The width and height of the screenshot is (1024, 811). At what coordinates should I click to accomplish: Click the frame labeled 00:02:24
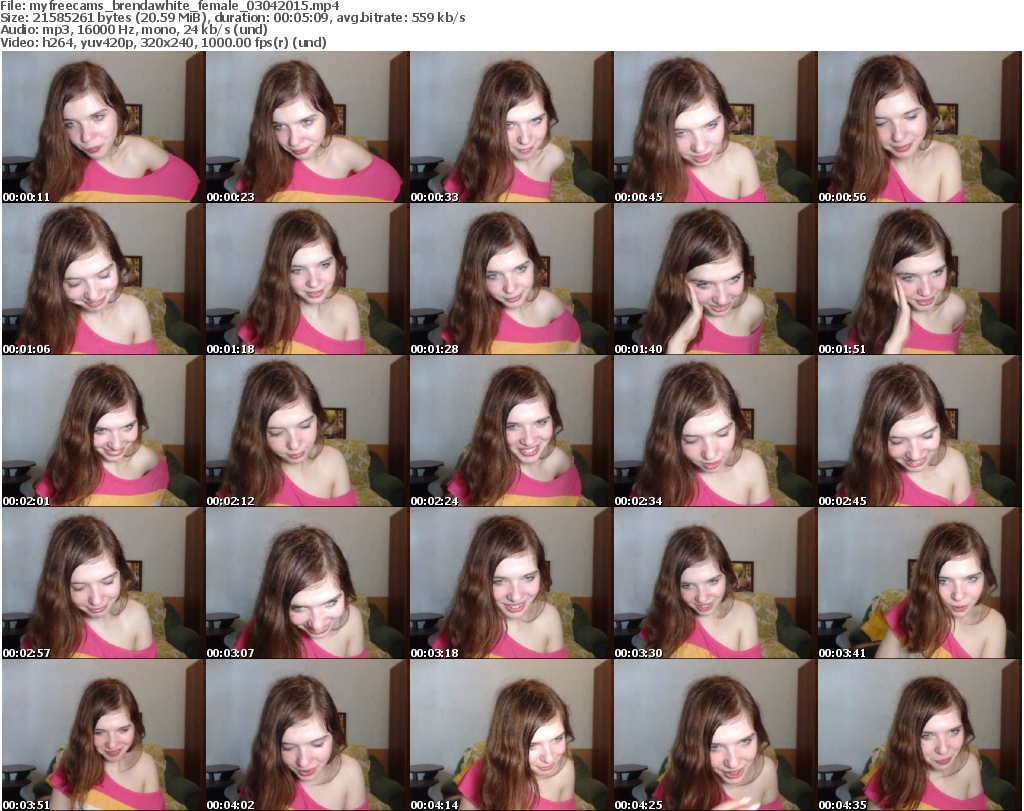pos(511,432)
